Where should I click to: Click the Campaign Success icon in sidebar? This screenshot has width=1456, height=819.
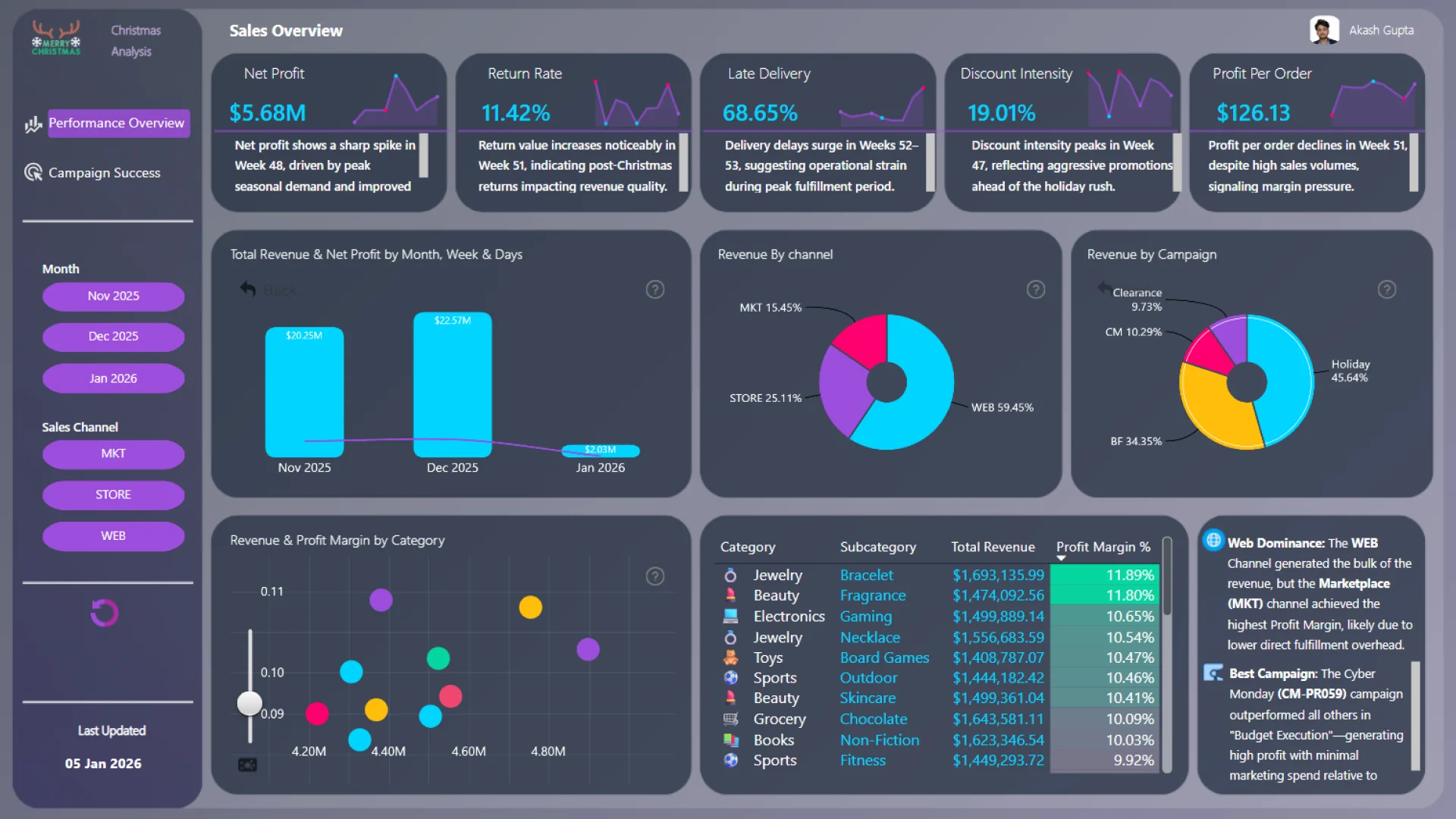pos(33,173)
